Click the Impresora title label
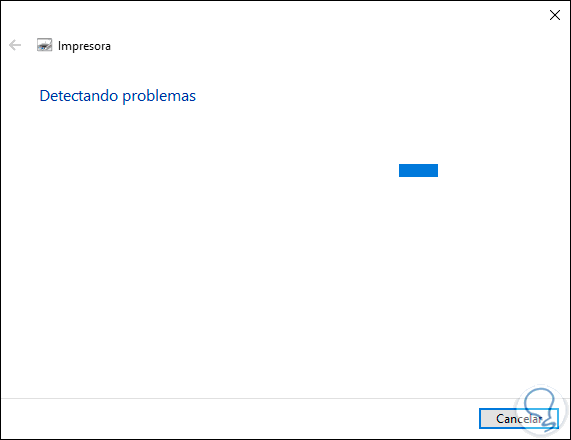Screen dimensions: 571x440 84,46
